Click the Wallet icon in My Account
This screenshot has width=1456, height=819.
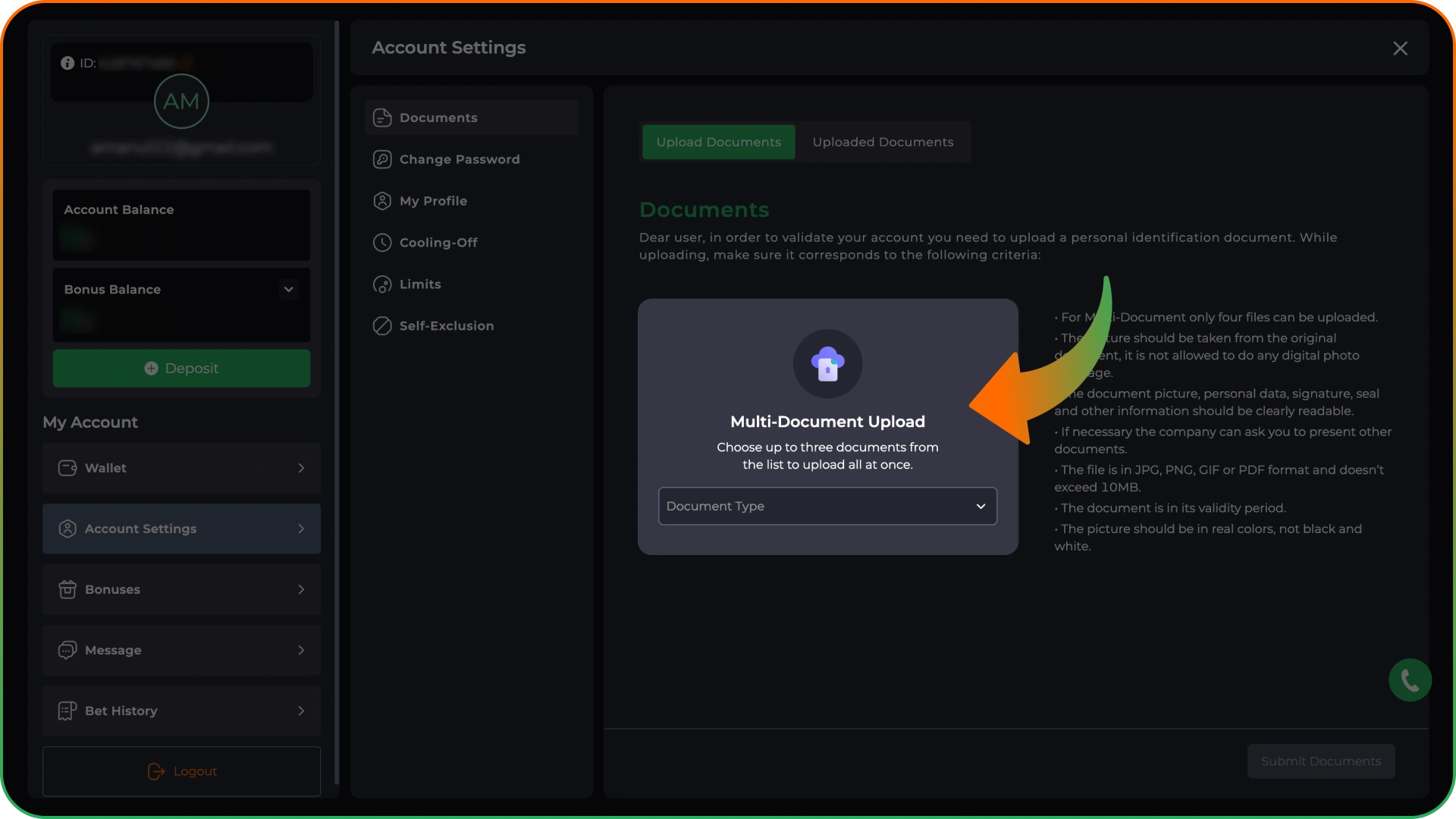click(67, 468)
